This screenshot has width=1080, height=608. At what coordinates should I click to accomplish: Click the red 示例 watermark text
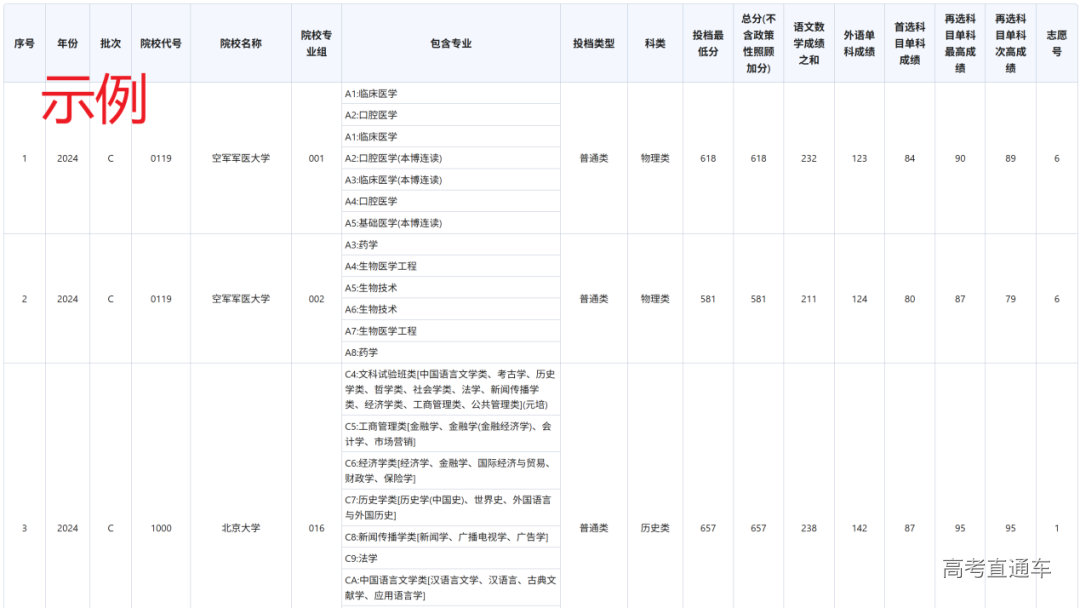(x=94, y=99)
